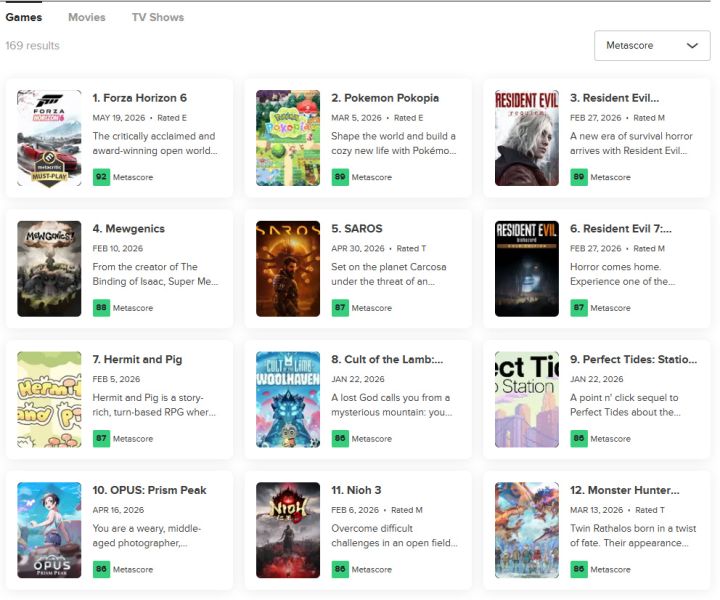Viewport: 720px width, 600px height.
Task: Click the 11. Nioh 3 title
Action: (356, 490)
